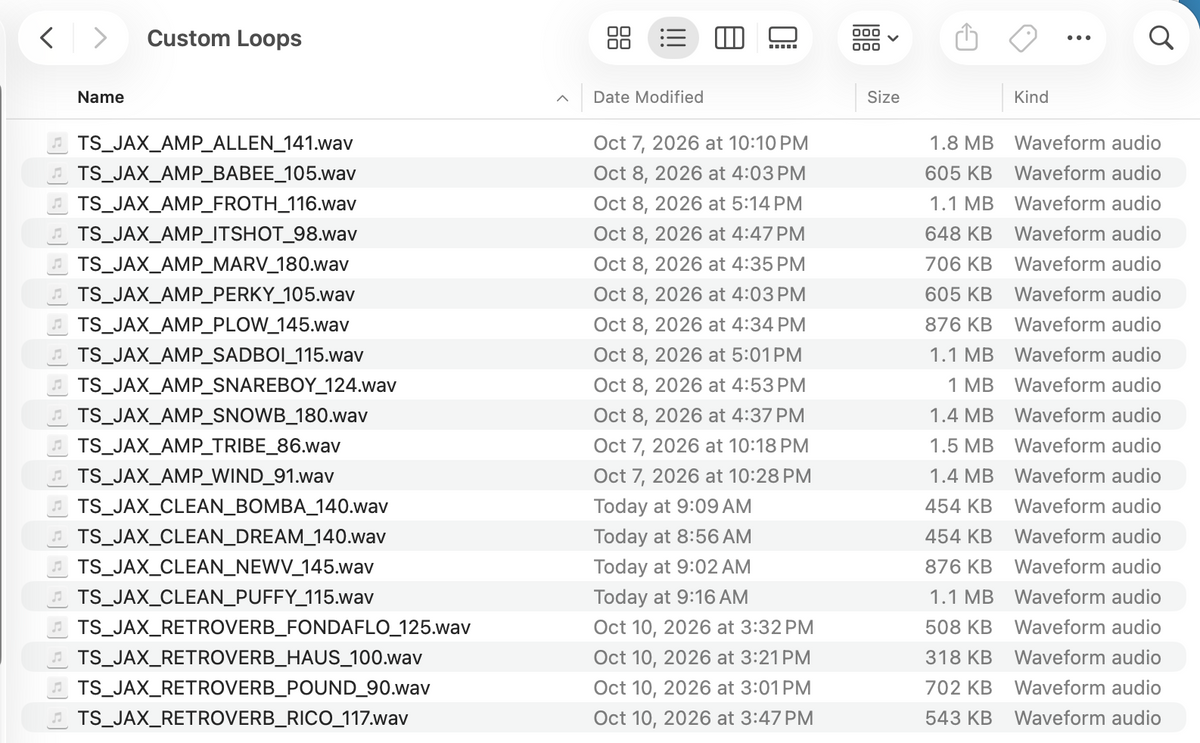Select file name TS_JAX_AMP_ITSHOT_98.wav
Screen dimensions: 1200x743
coord(217,234)
